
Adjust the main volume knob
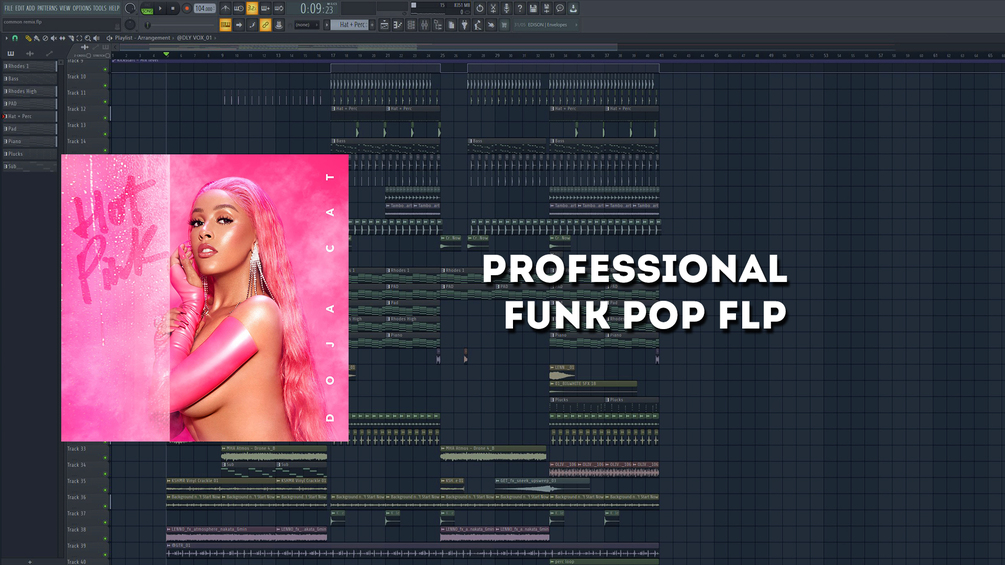pyautogui.click(x=130, y=8)
